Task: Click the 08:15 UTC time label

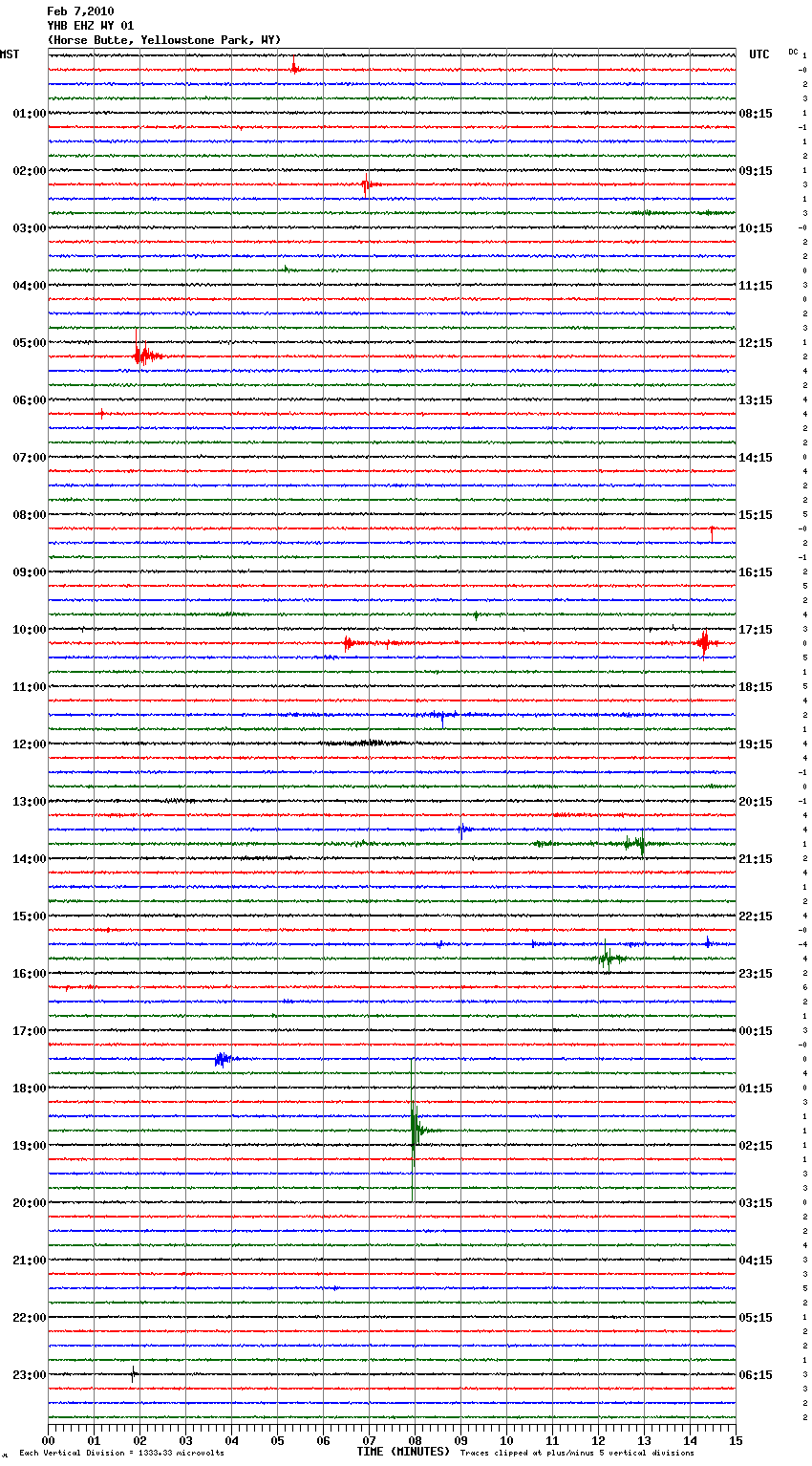Action: pyautogui.click(x=756, y=114)
